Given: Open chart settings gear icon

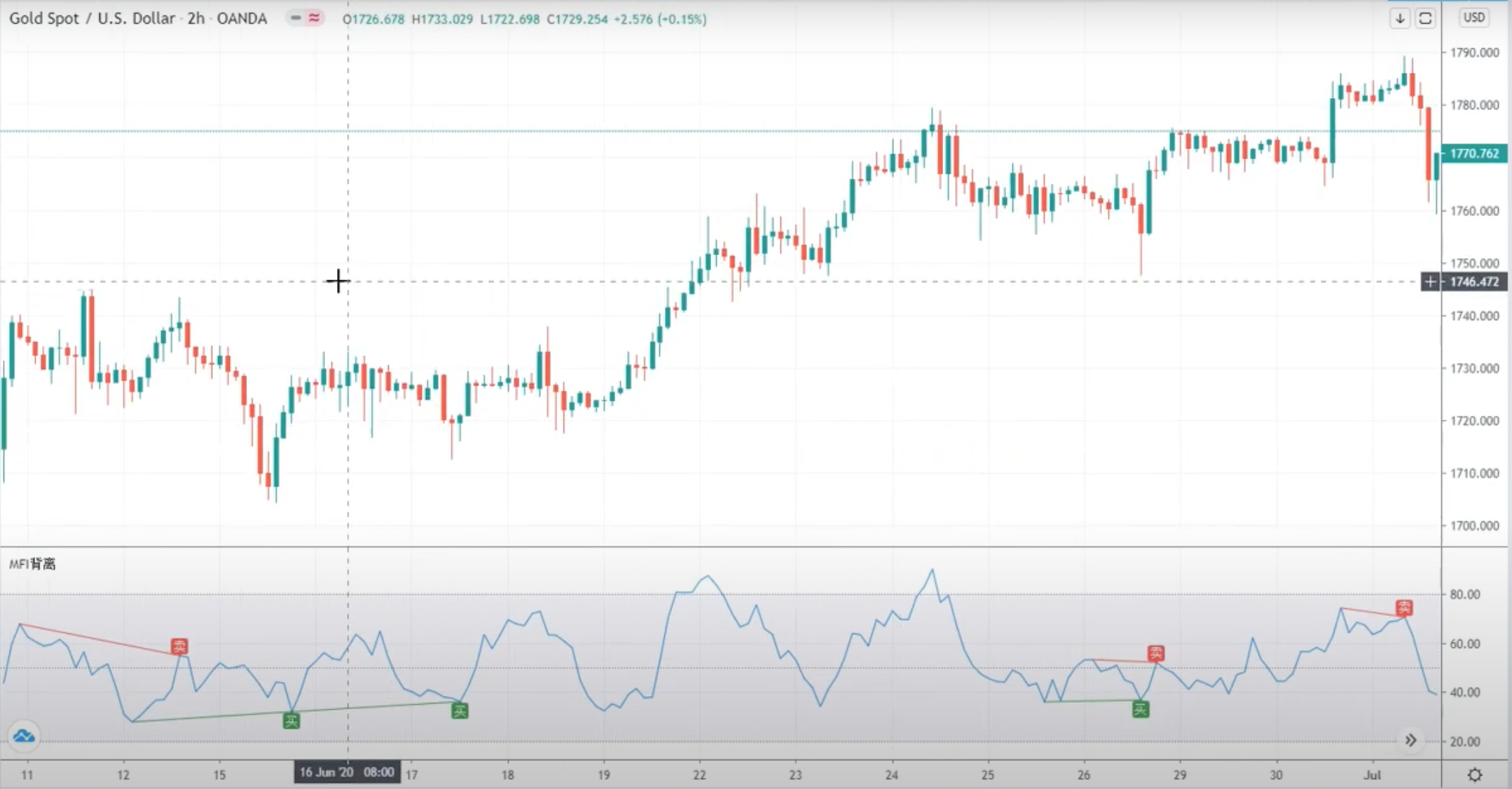Looking at the screenshot, I should tap(1475, 775).
